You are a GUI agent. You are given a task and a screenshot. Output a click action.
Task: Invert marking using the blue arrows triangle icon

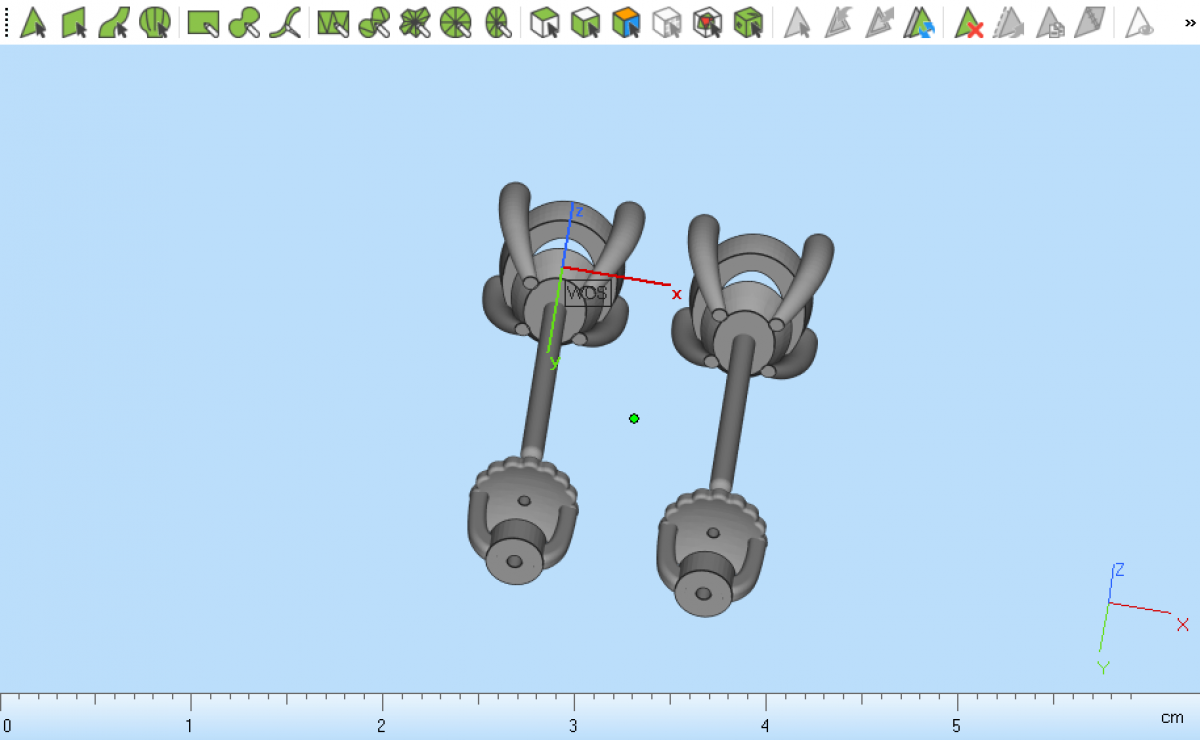919,22
